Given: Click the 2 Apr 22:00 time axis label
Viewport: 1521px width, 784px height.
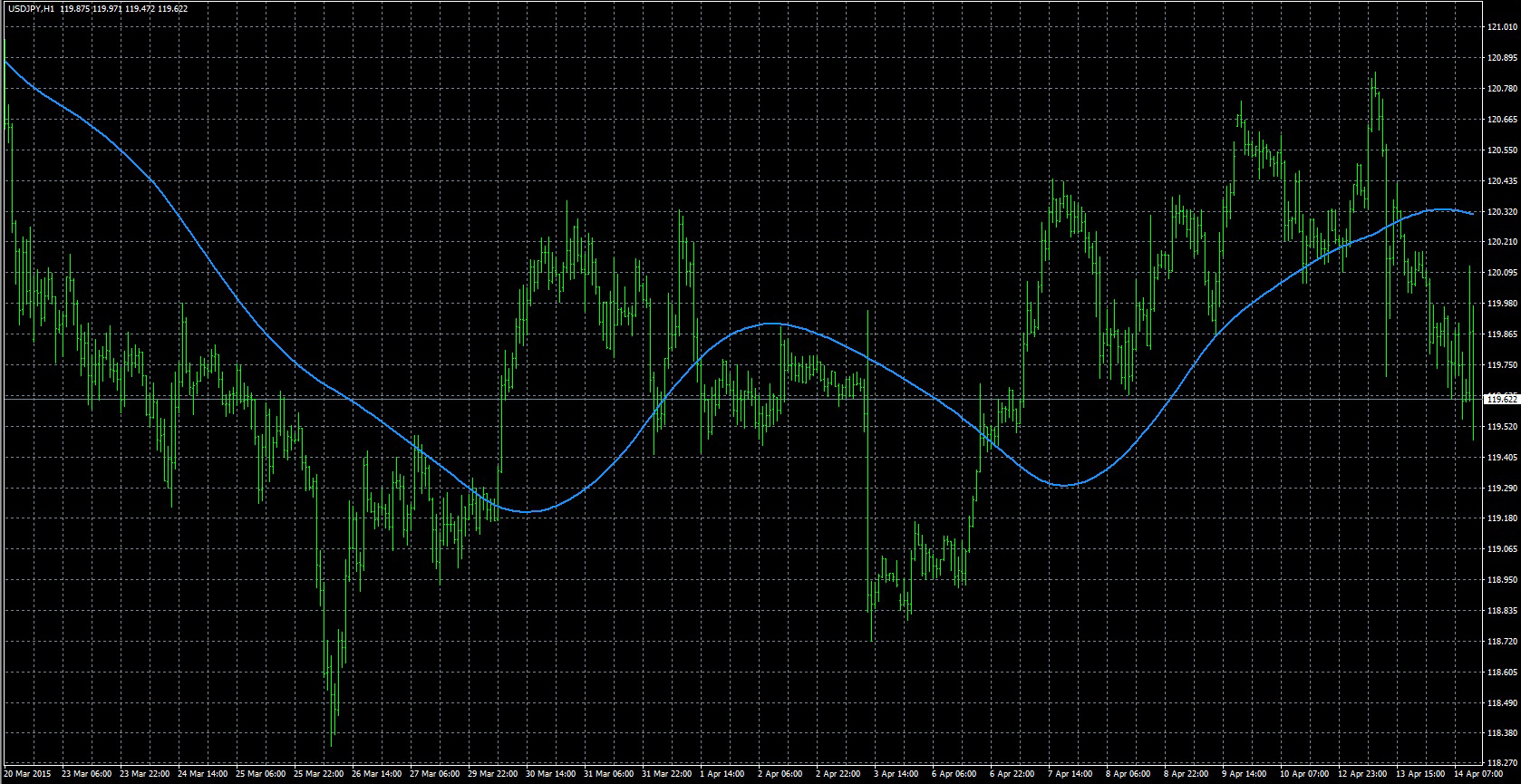Looking at the screenshot, I should pos(839,776).
